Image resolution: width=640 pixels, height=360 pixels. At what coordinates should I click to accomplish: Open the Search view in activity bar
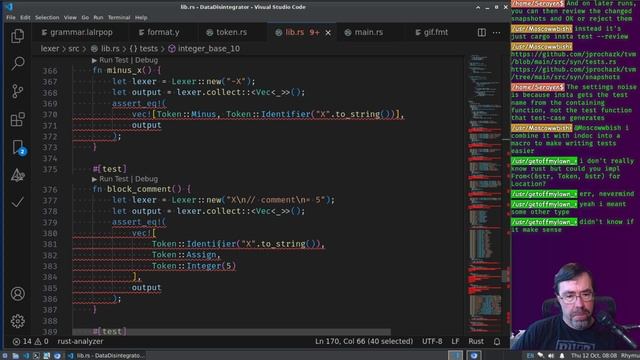click(x=18, y=63)
